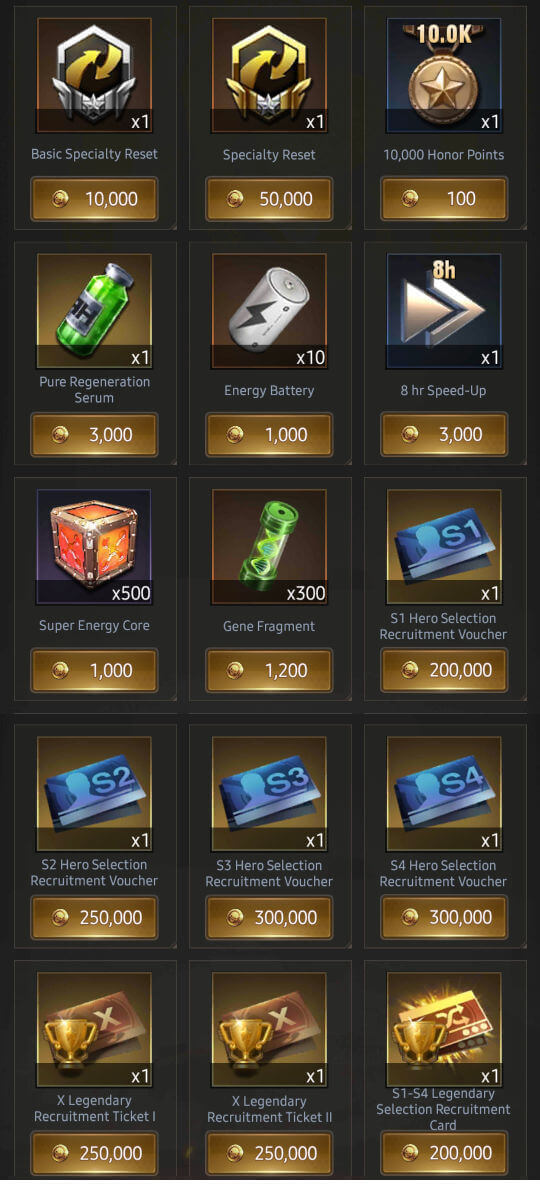Buy S4 Hero voucher with 300,000 button
The width and height of the screenshot is (540, 1200).
(444, 918)
